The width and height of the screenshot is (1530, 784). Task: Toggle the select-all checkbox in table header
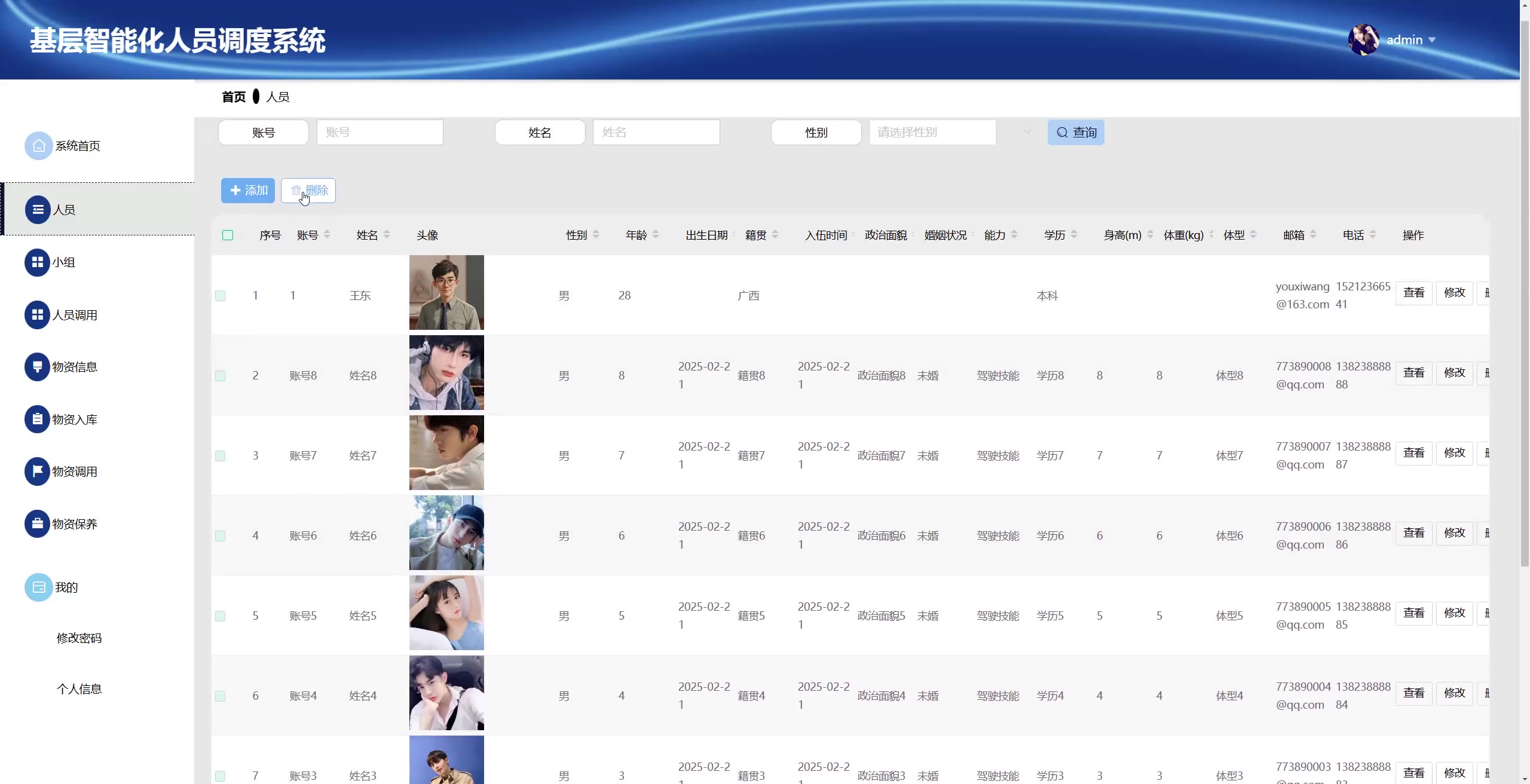click(228, 235)
